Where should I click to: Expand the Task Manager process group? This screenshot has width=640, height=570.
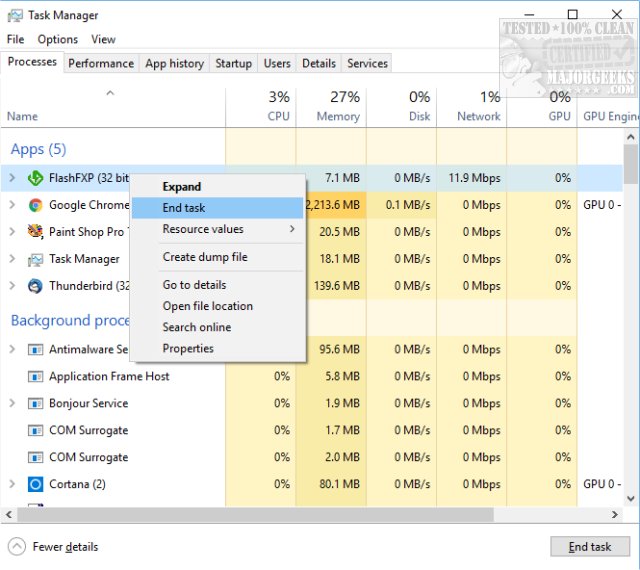coord(12,259)
